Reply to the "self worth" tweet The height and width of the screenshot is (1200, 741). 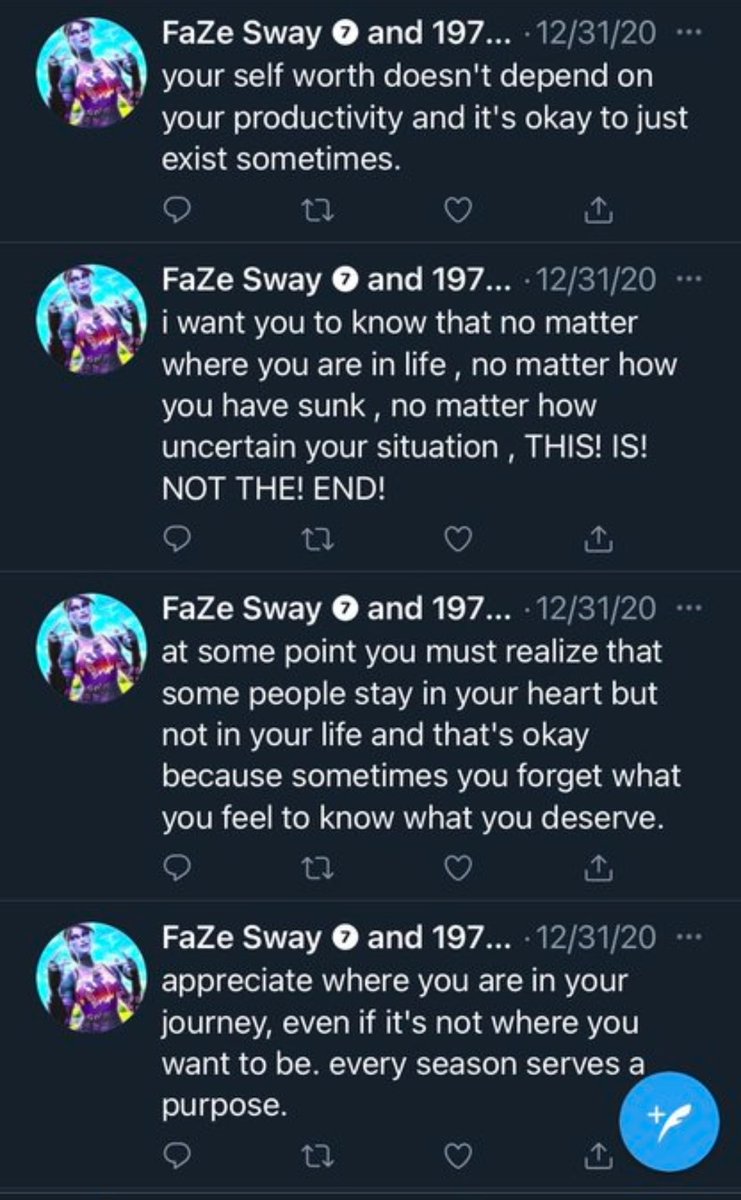[x=176, y=209]
